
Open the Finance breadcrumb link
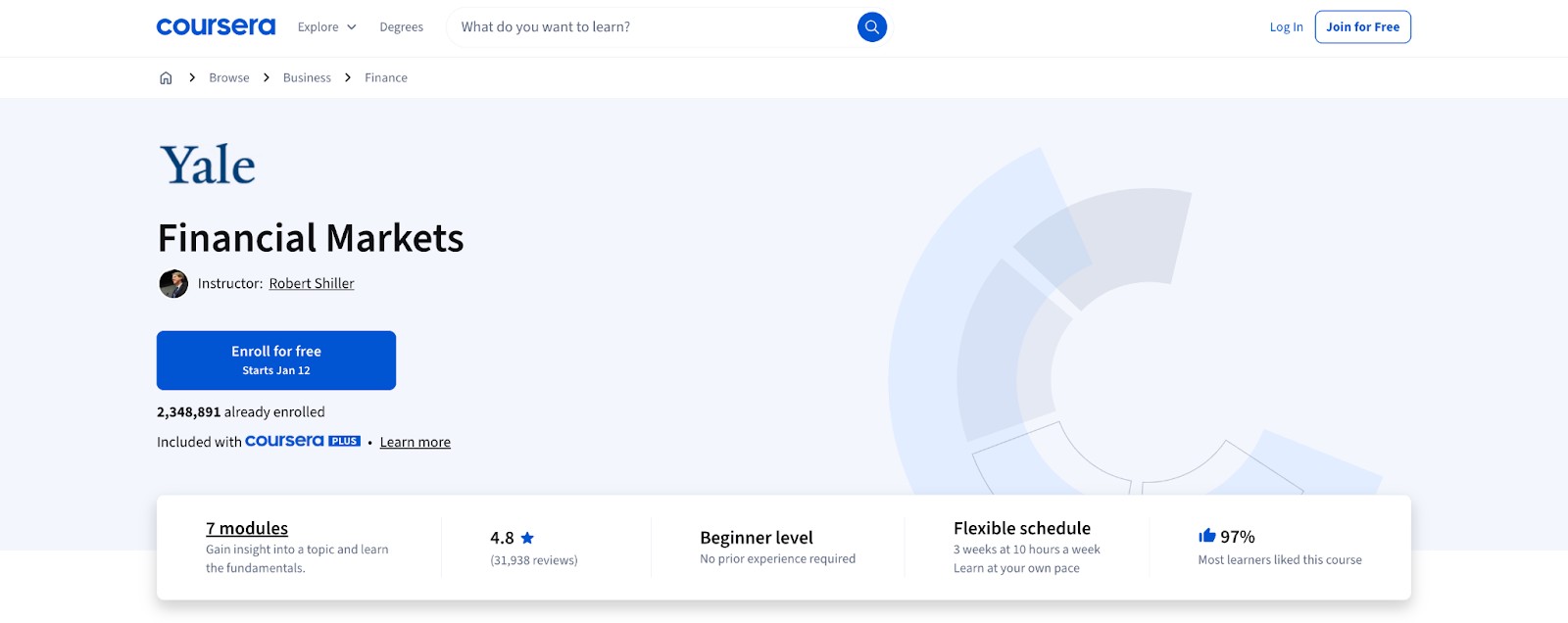[x=386, y=77]
